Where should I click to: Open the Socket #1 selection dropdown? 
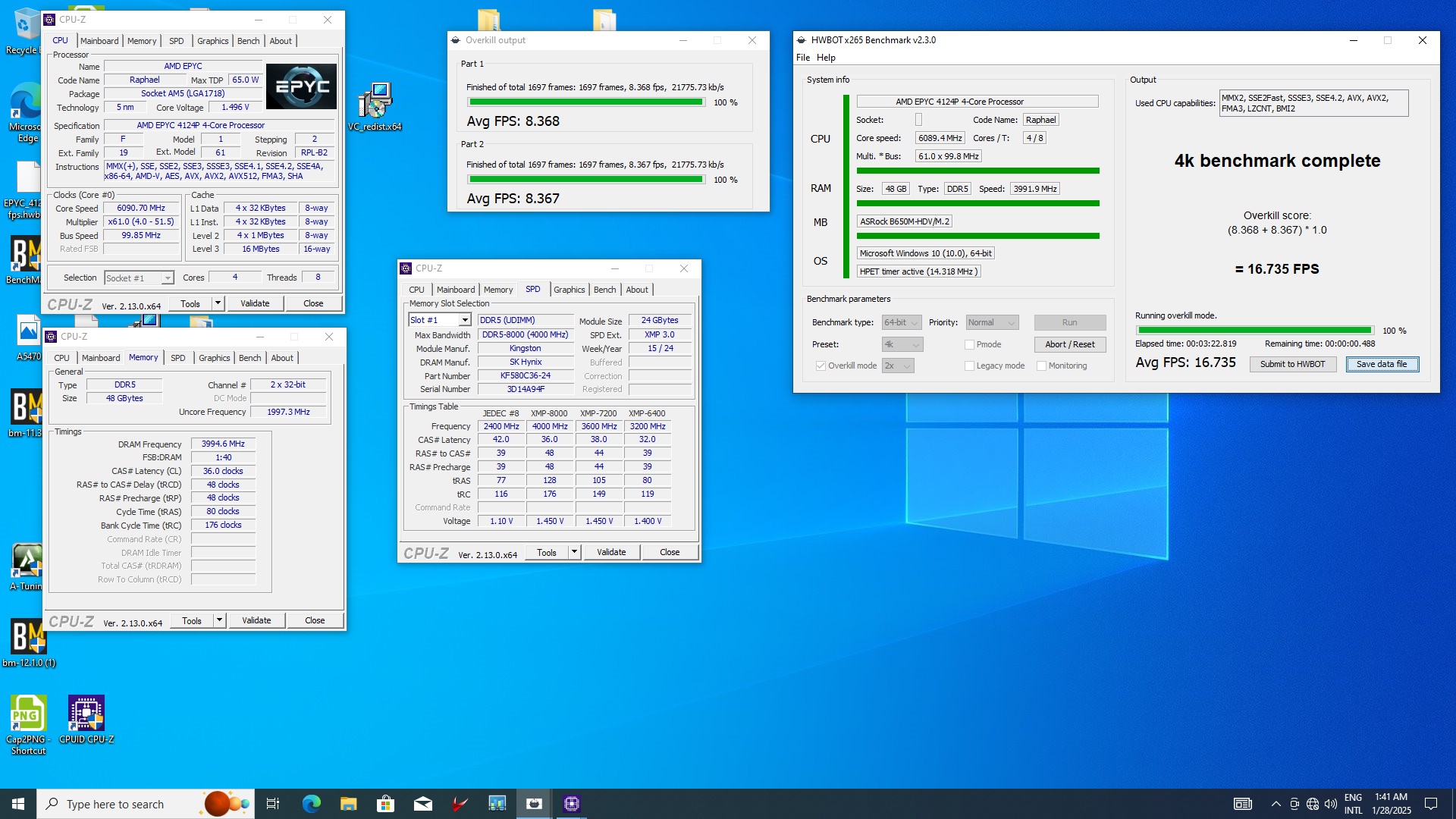(x=140, y=278)
